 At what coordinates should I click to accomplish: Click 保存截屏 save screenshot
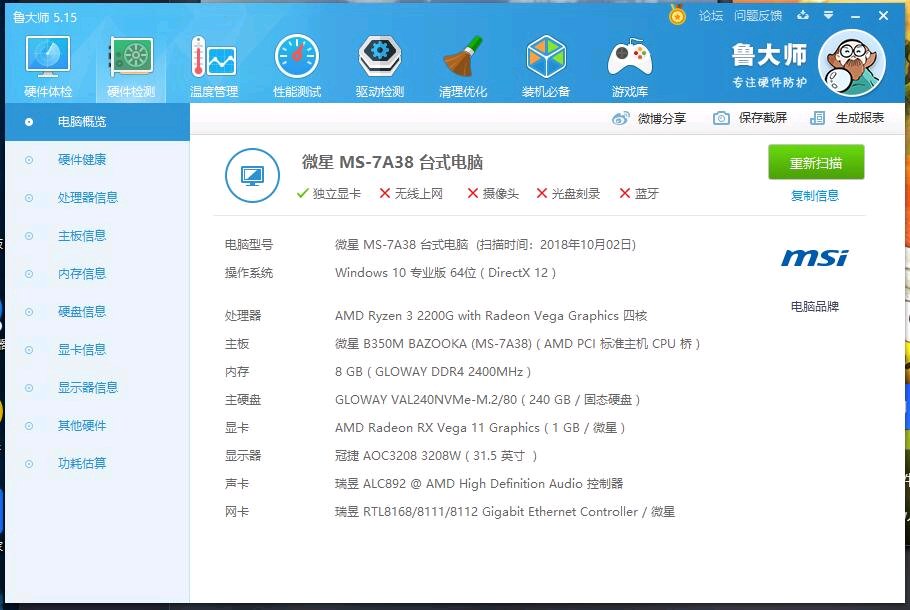click(x=750, y=118)
